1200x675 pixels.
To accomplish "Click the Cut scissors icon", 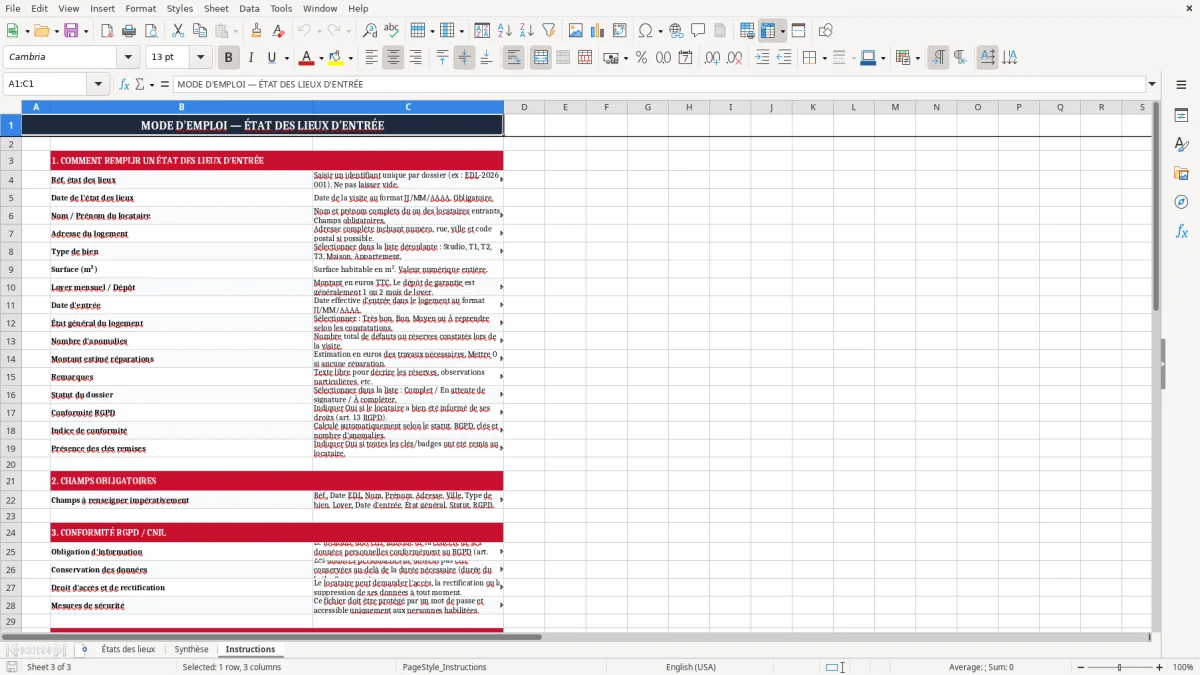I will click(177, 31).
